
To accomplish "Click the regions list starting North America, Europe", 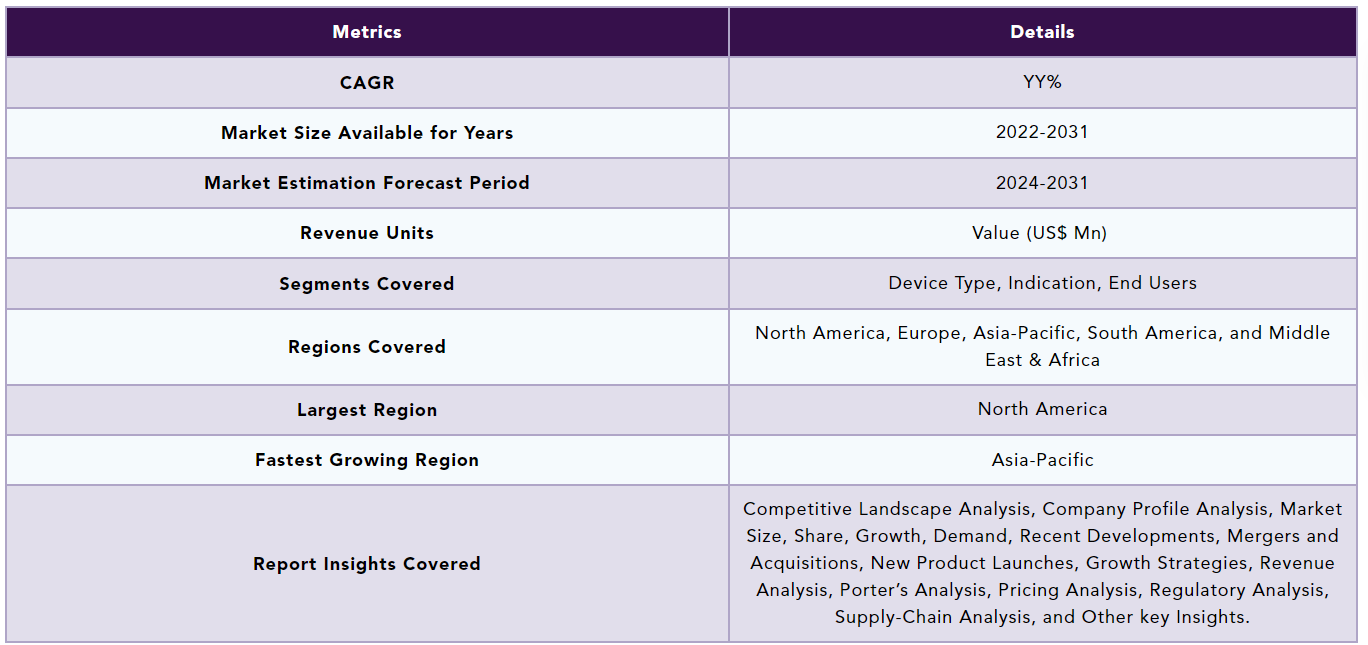I will point(1042,347).
